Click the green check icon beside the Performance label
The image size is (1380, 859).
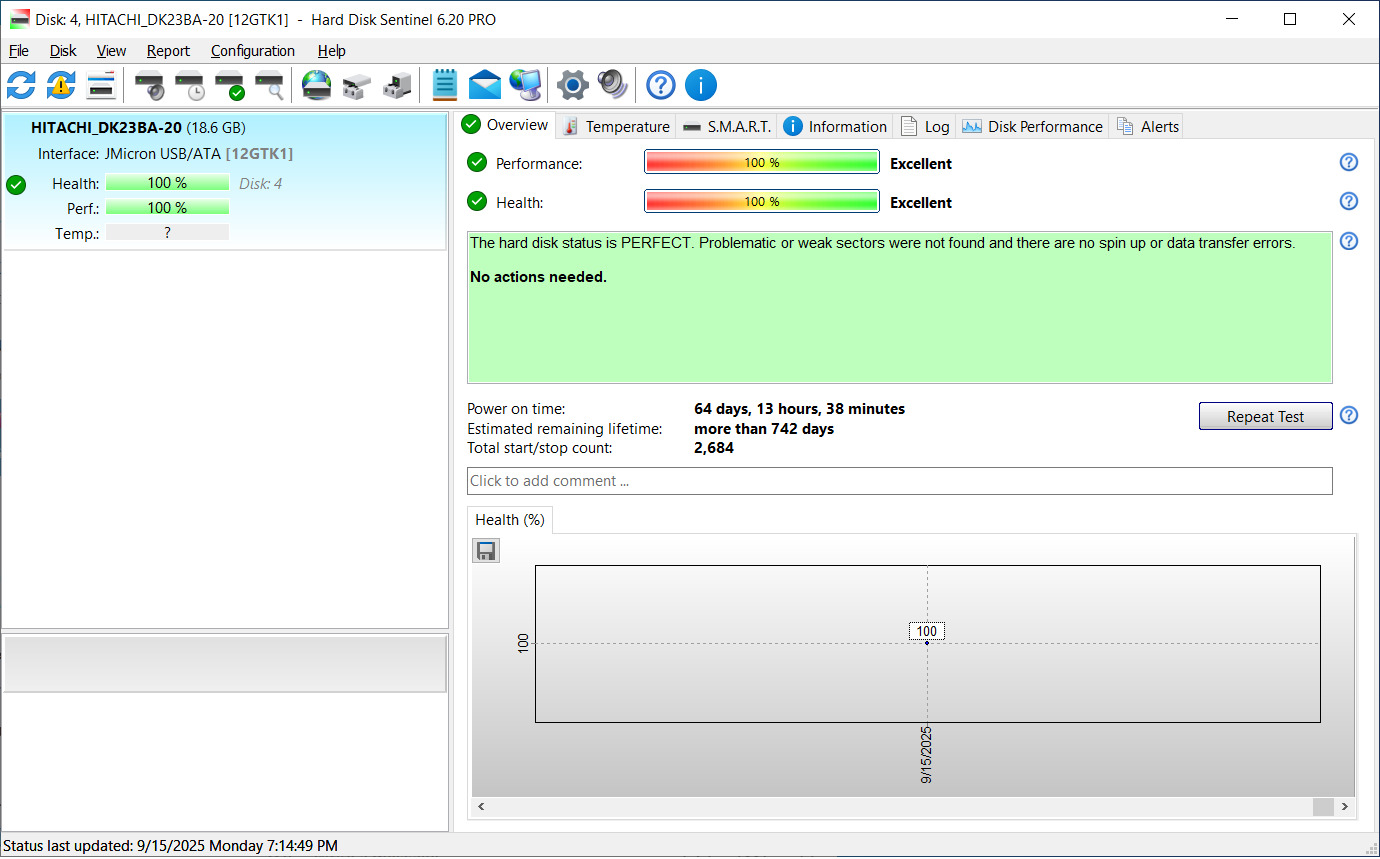477,163
